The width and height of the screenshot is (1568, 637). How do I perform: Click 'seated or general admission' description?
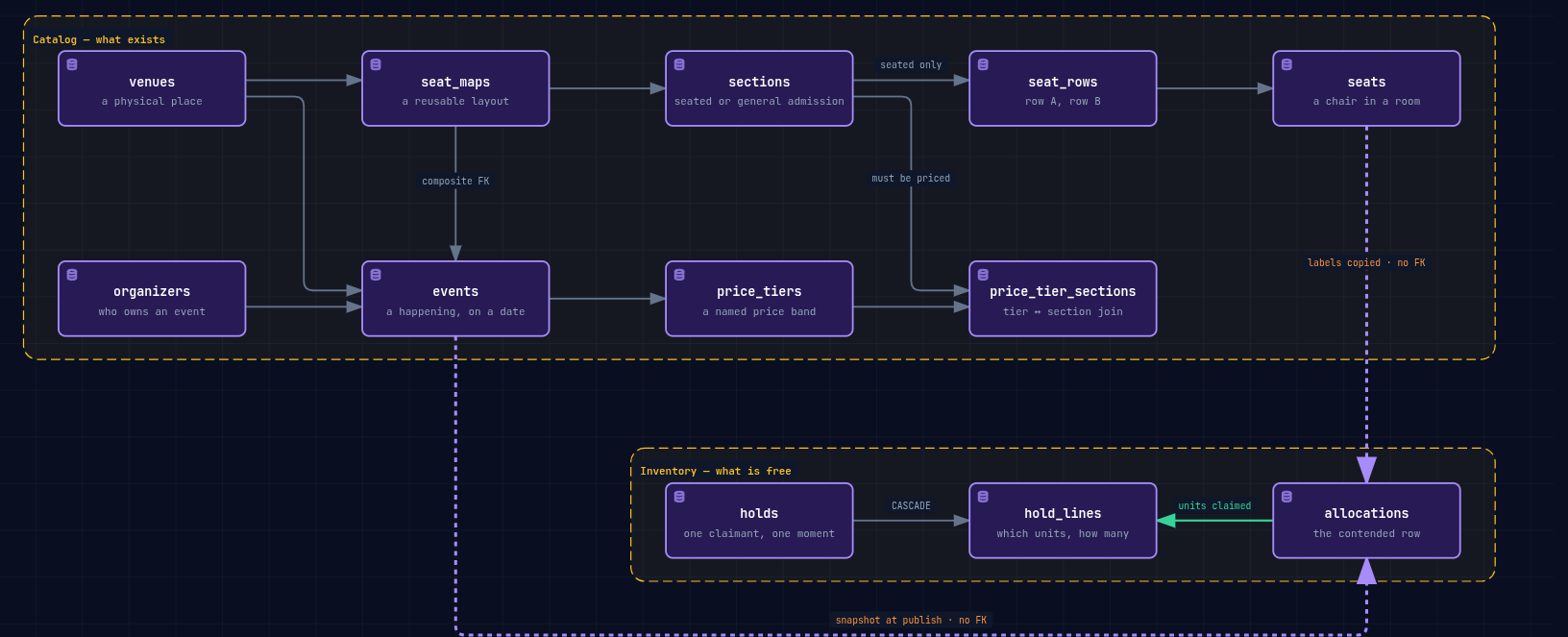coord(759,102)
